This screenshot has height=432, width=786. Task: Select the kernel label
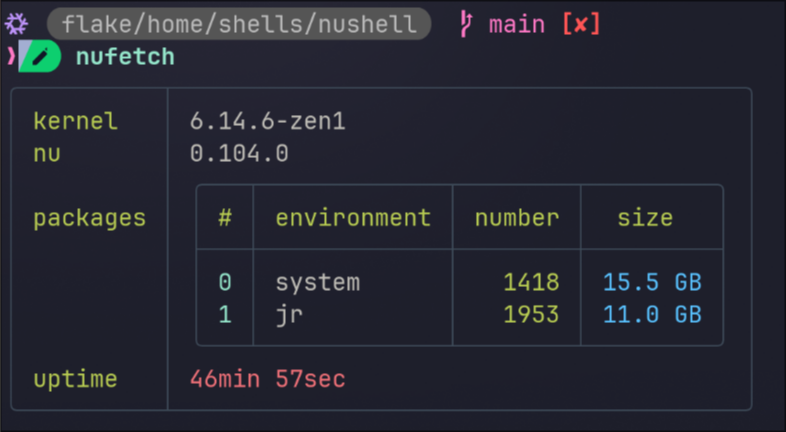coord(76,121)
